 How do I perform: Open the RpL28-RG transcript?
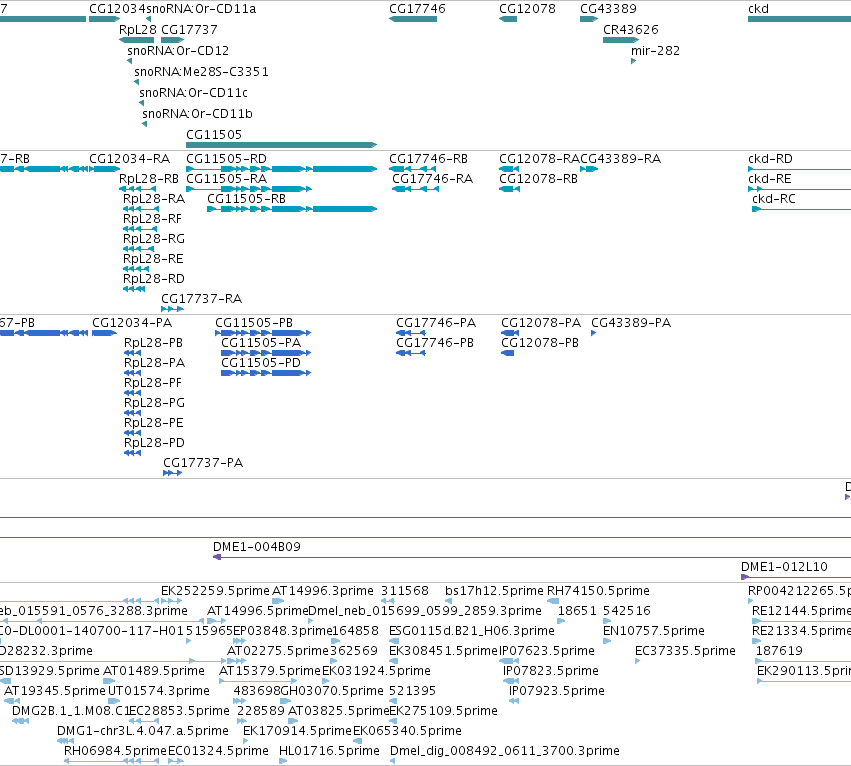coord(138,249)
